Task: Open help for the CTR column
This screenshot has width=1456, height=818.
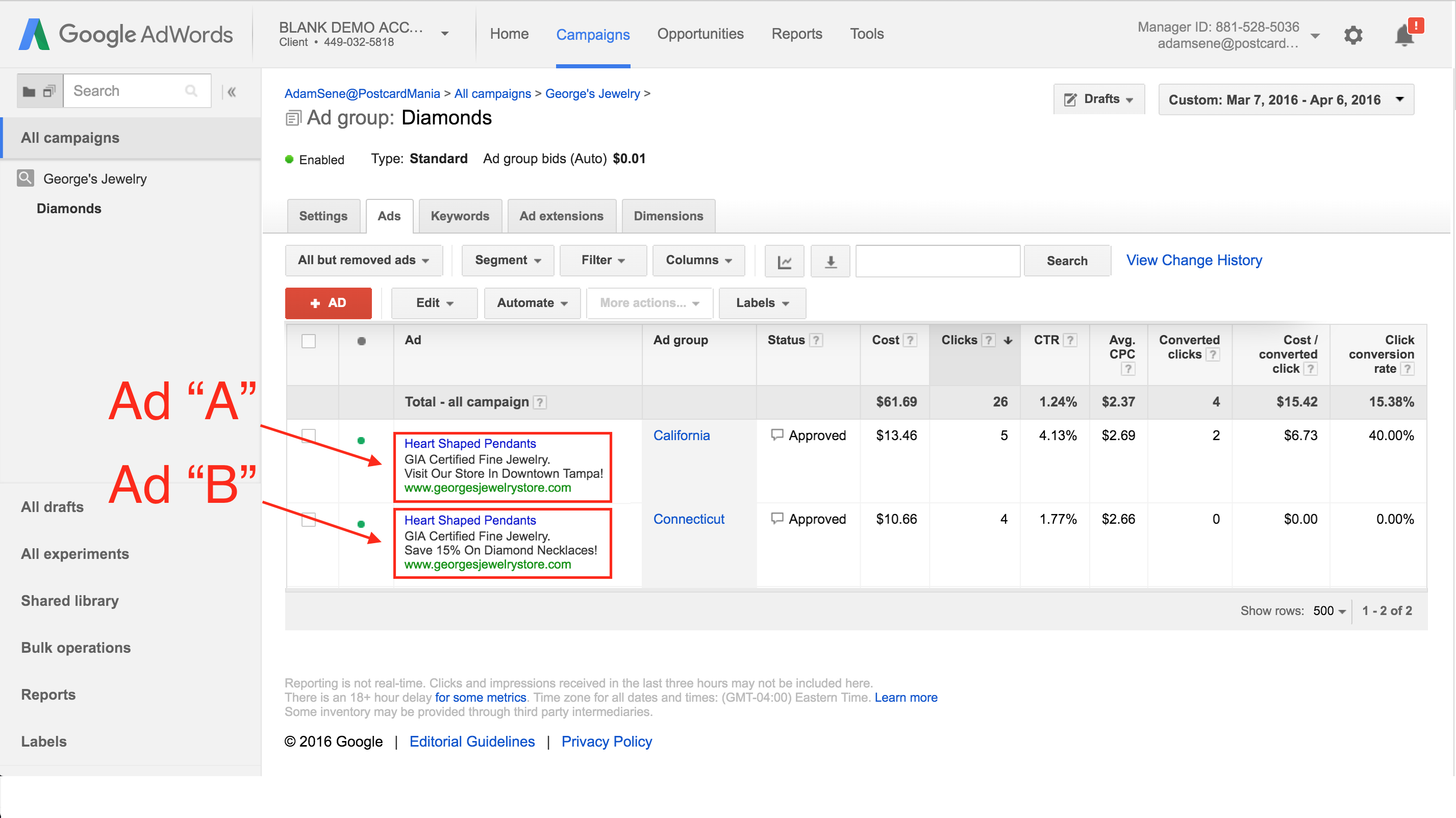Action: point(1069,340)
